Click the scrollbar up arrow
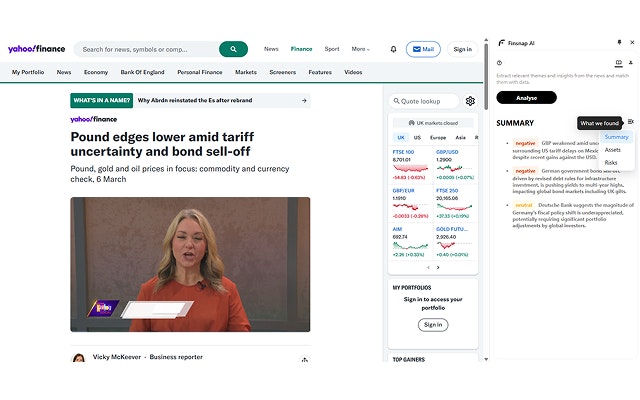This screenshot has width=640, height=400. (x=486, y=40)
